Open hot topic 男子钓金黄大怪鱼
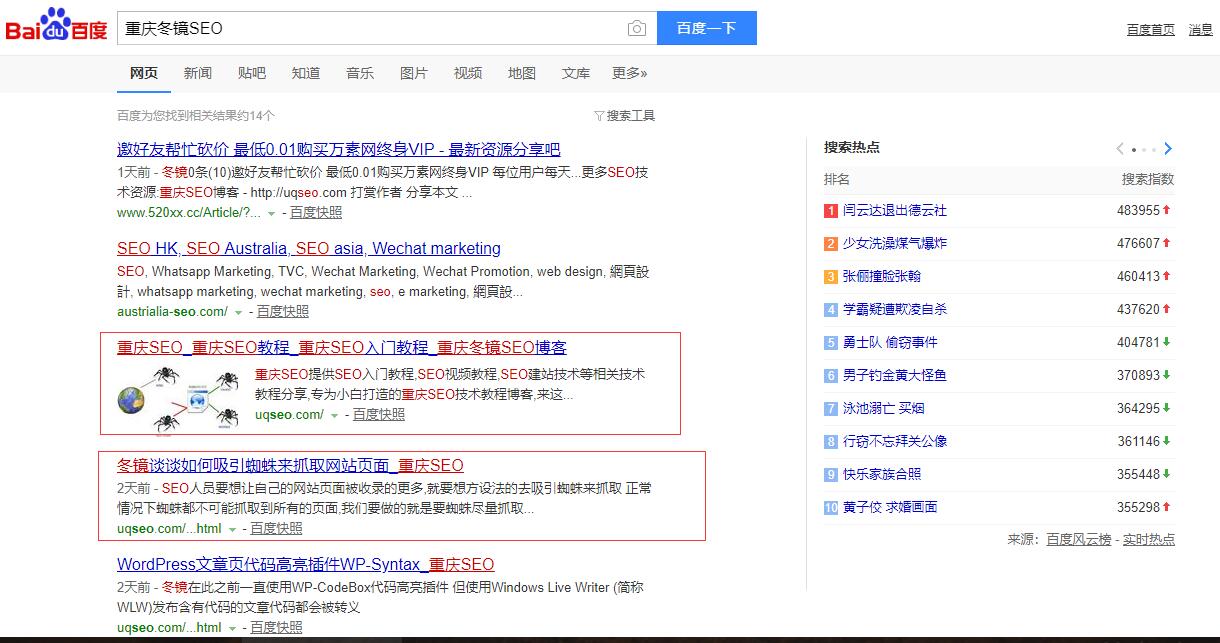The width and height of the screenshot is (1220, 643). click(895, 376)
